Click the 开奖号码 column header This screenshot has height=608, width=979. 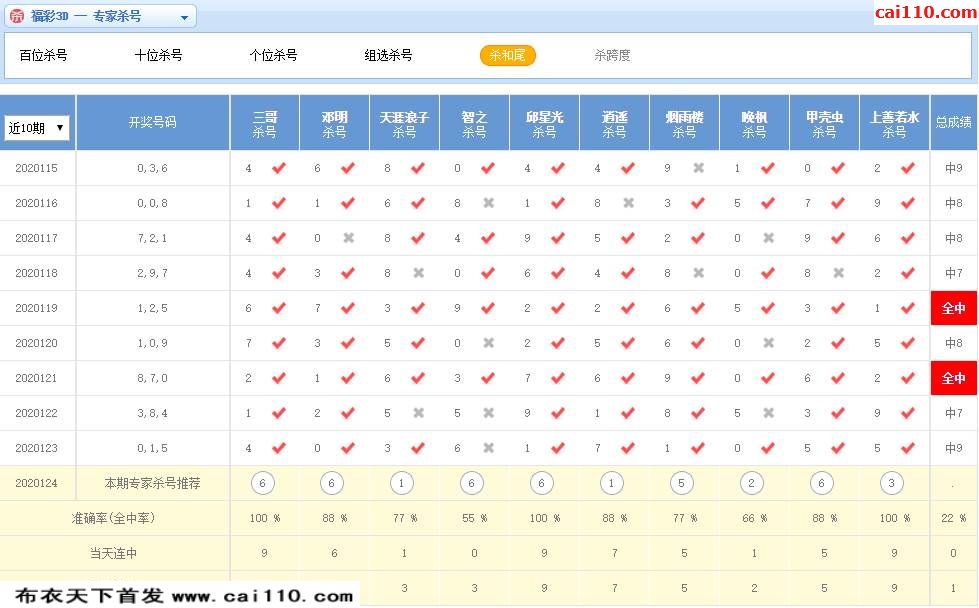coord(152,122)
